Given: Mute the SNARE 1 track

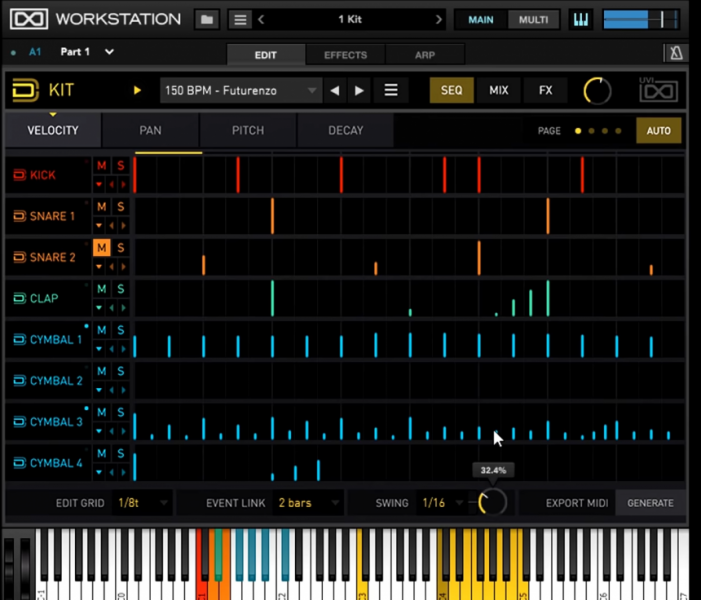Looking at the screenshot, I should click(x=101, y=207).
